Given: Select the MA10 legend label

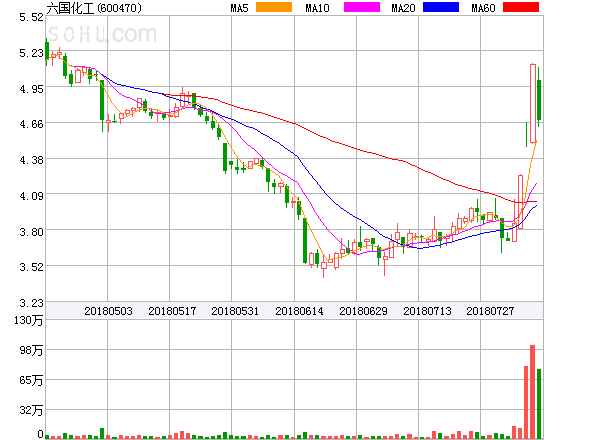Looking at the screenshot, I should coord(318,8).
